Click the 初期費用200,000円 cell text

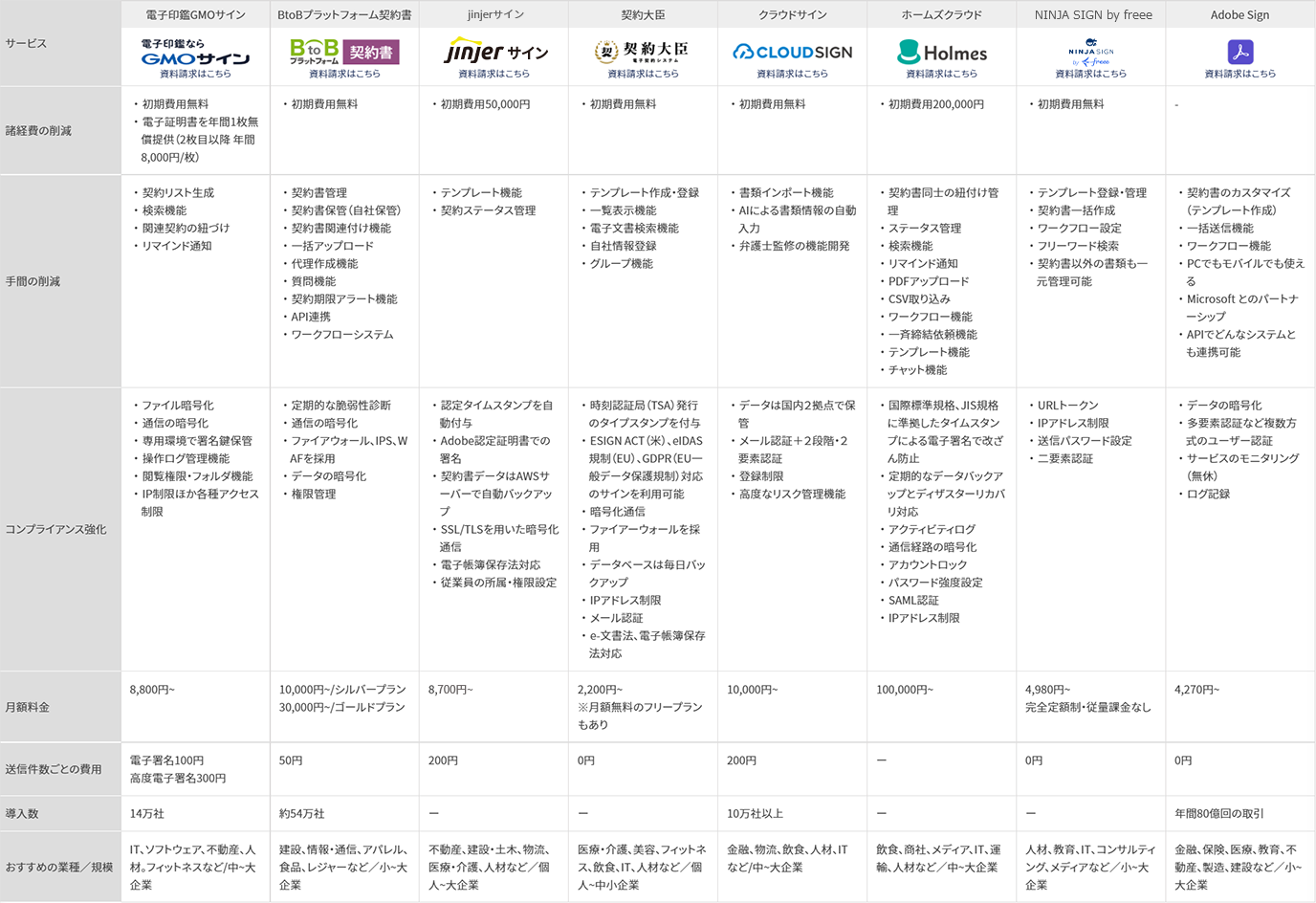click(936, 104)
